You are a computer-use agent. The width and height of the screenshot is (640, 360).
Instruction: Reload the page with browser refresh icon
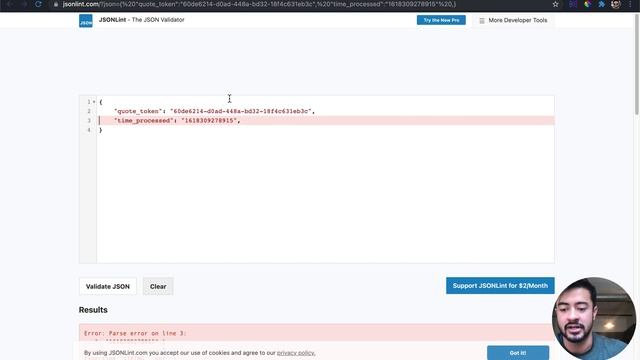click(38, 4)
